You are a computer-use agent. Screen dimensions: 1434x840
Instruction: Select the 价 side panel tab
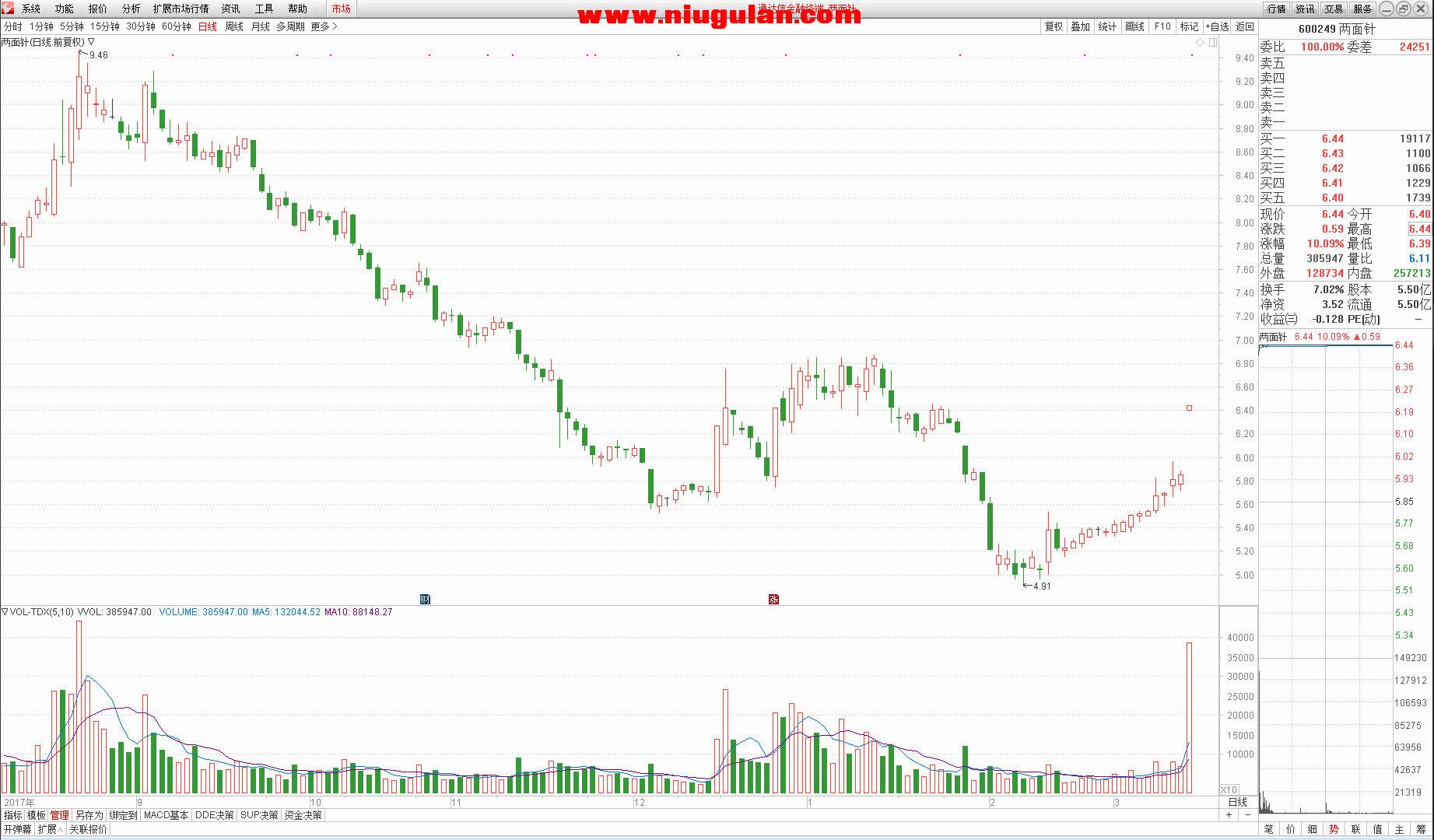pyautogui.click(x=1291, y=829)
